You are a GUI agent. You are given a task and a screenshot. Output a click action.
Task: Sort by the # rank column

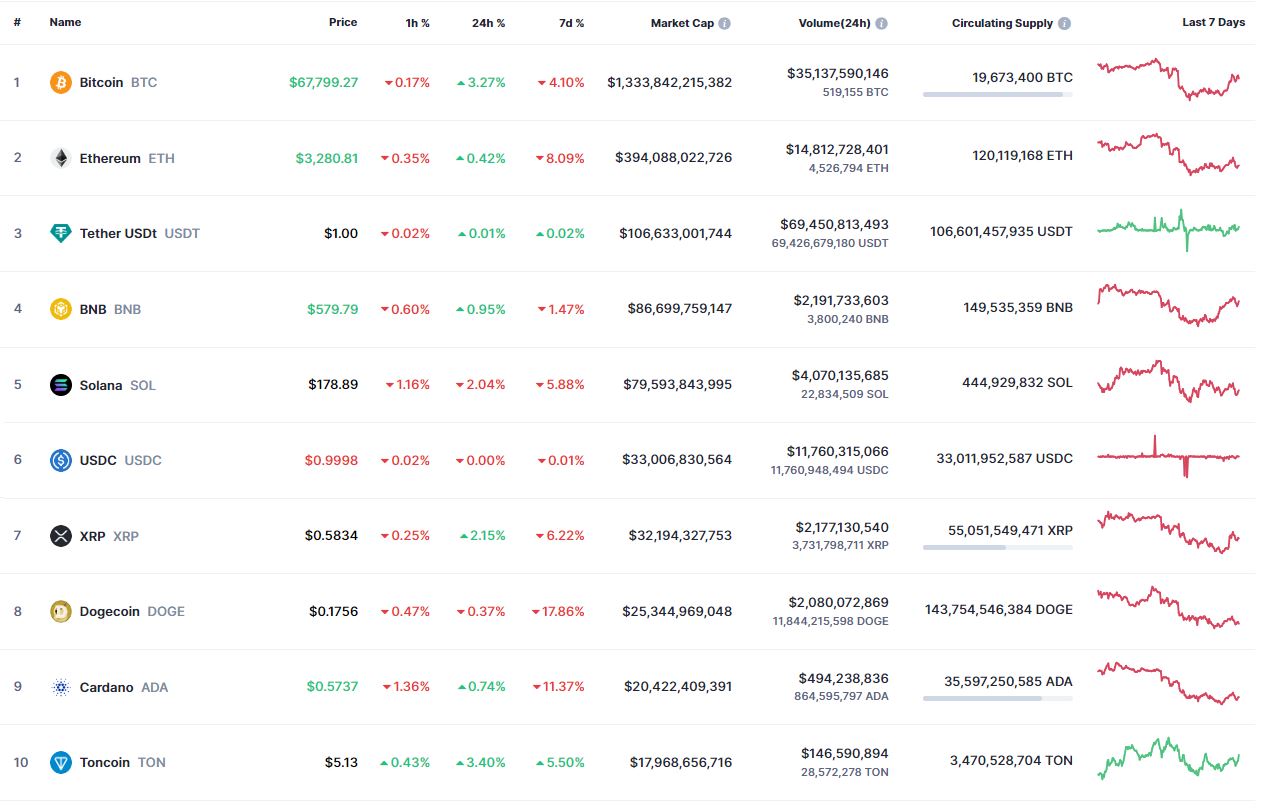pos(17,22)
